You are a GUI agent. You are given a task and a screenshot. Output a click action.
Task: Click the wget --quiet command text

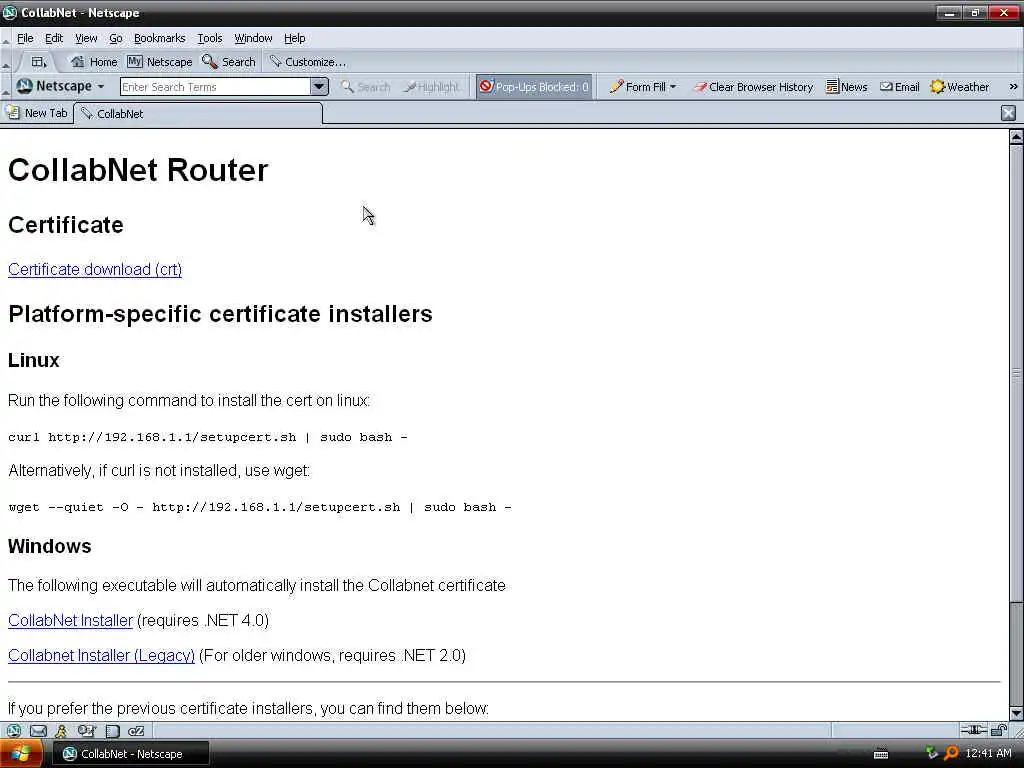(260, 507)
